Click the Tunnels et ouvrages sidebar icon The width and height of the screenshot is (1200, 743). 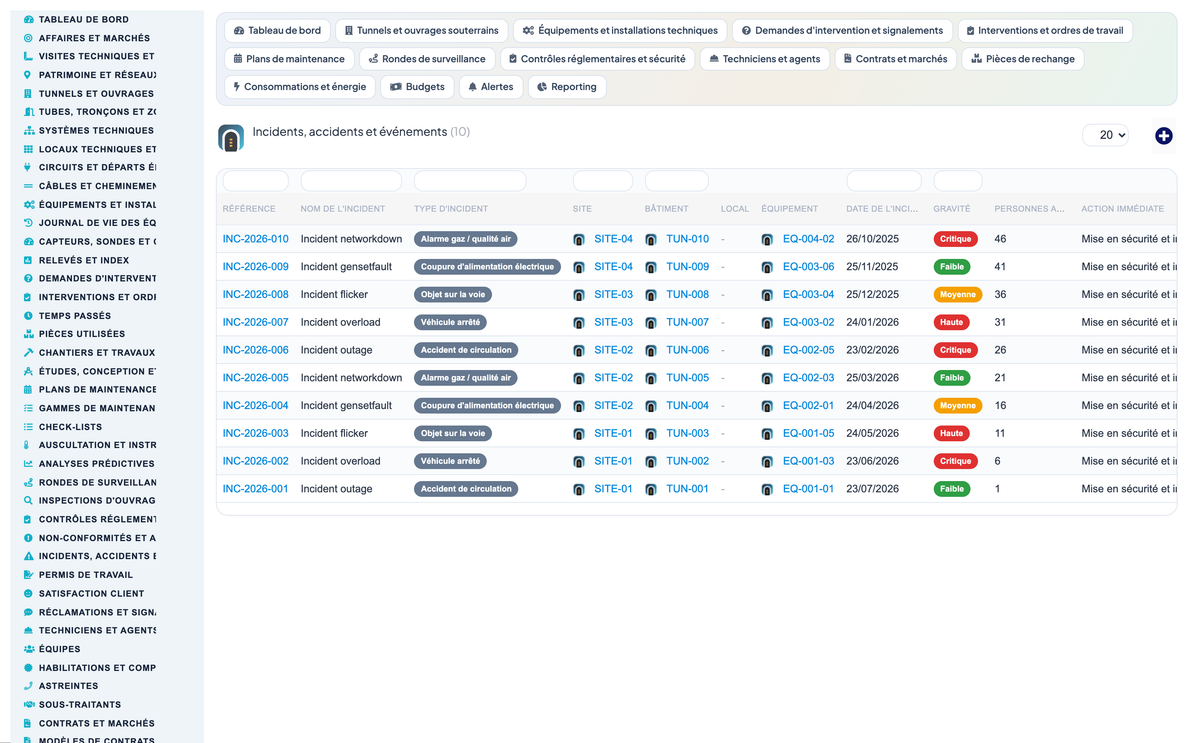click(x=28, y=93)
